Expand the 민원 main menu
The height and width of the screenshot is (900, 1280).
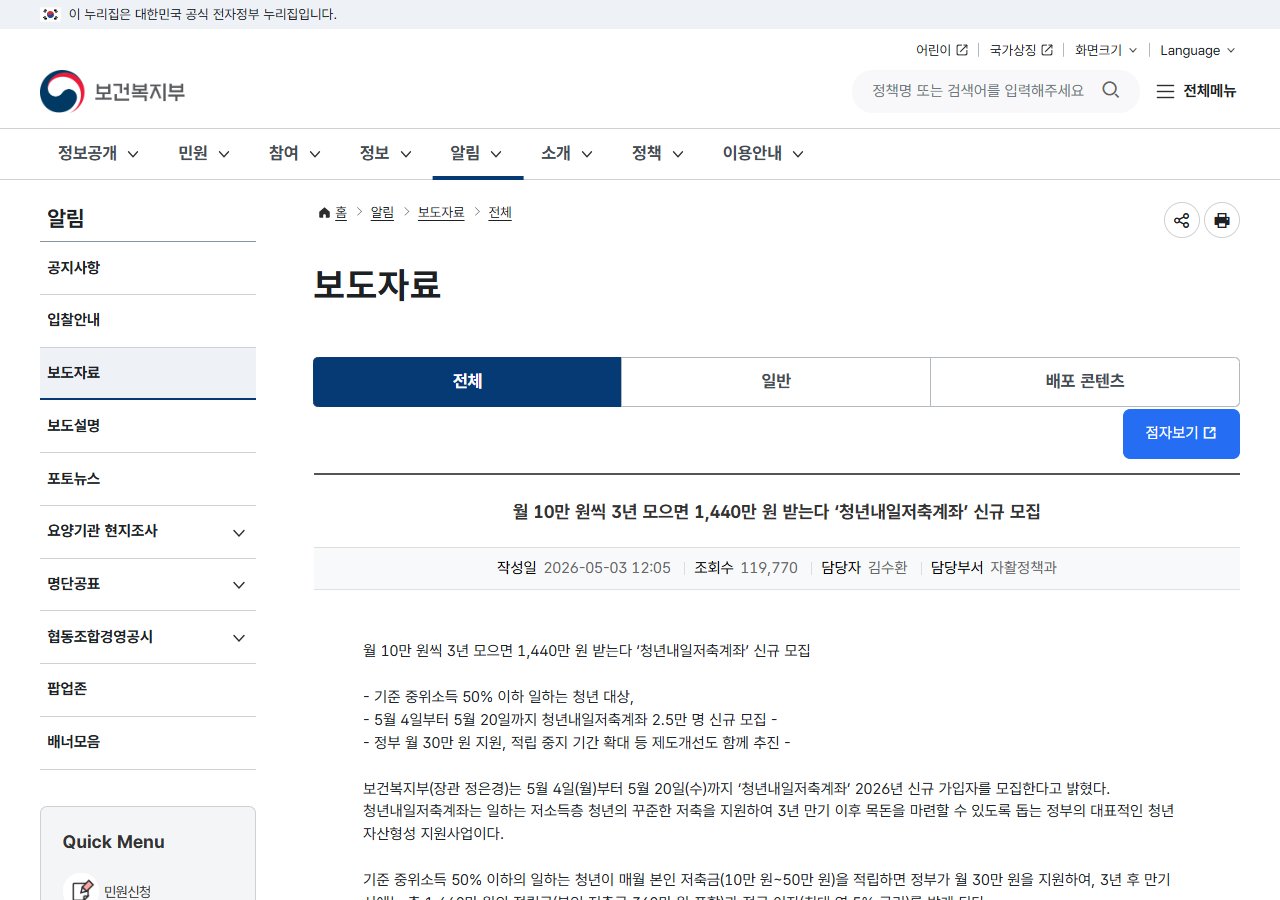click(204, 153)
